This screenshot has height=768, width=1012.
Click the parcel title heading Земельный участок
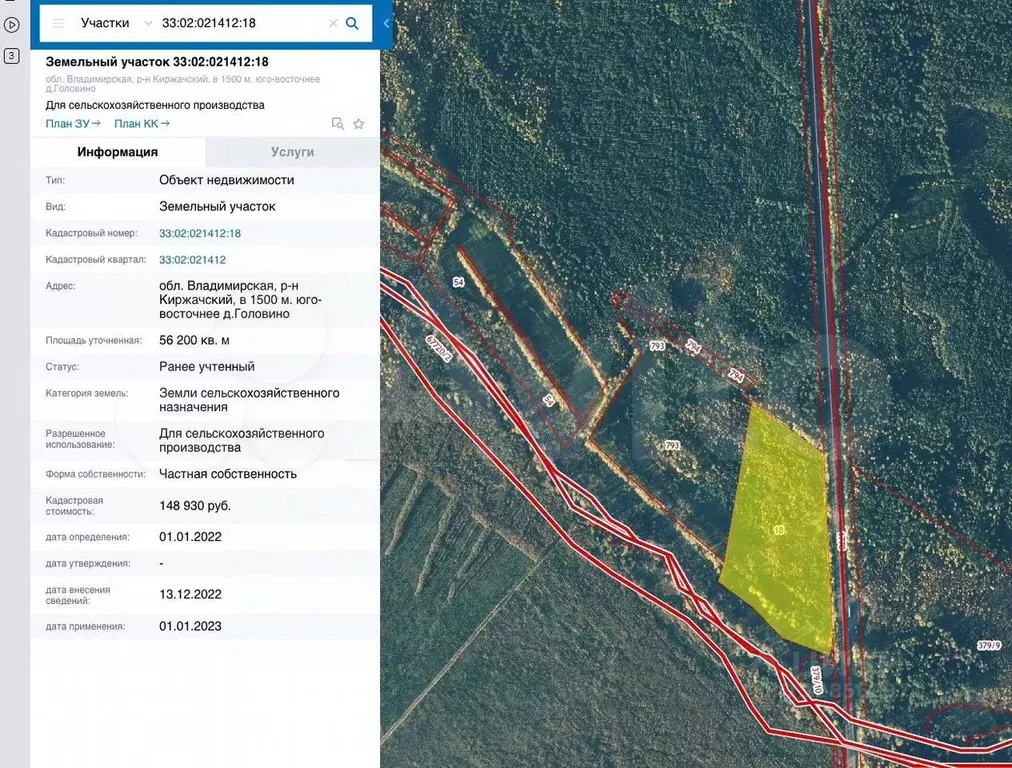coord(157,62)
